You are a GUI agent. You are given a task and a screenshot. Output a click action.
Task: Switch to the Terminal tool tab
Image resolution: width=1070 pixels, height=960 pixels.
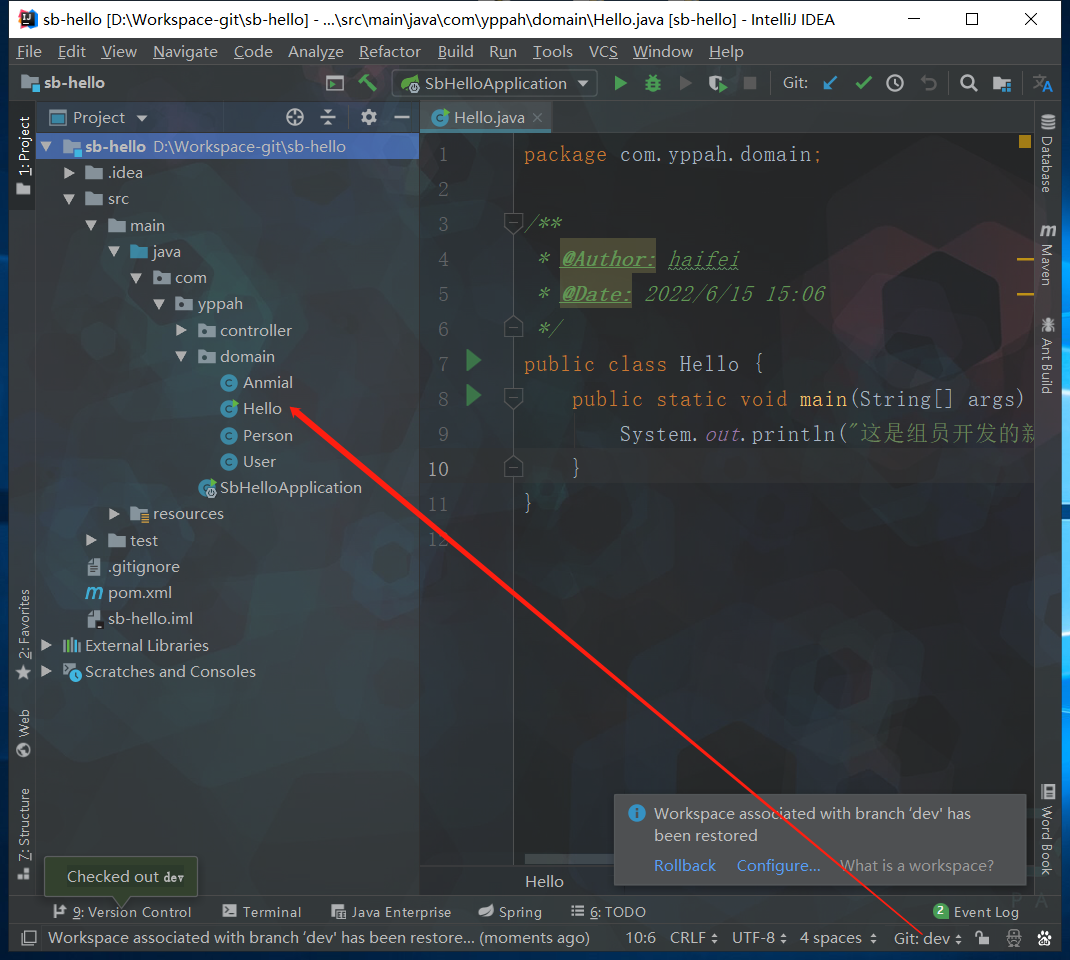261,911
